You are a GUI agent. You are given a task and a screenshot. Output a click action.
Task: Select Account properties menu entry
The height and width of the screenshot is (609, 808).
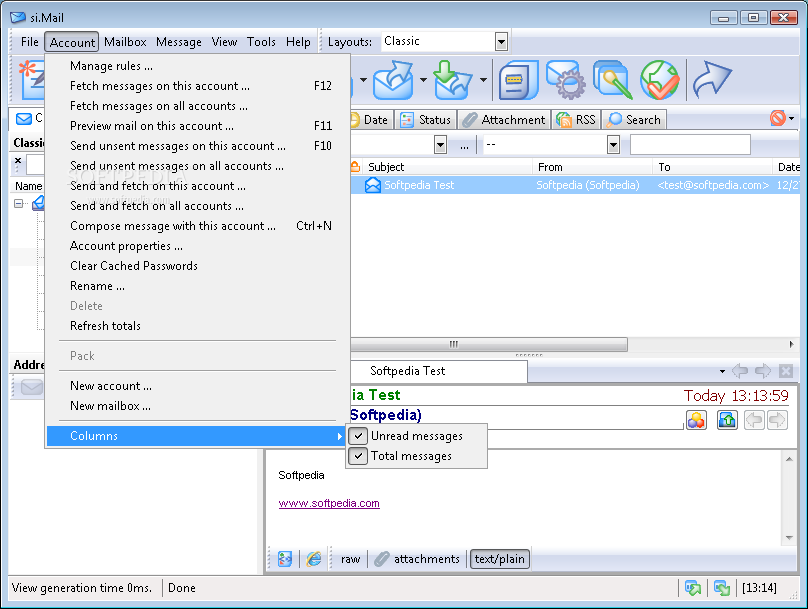(x=198, y=246)
